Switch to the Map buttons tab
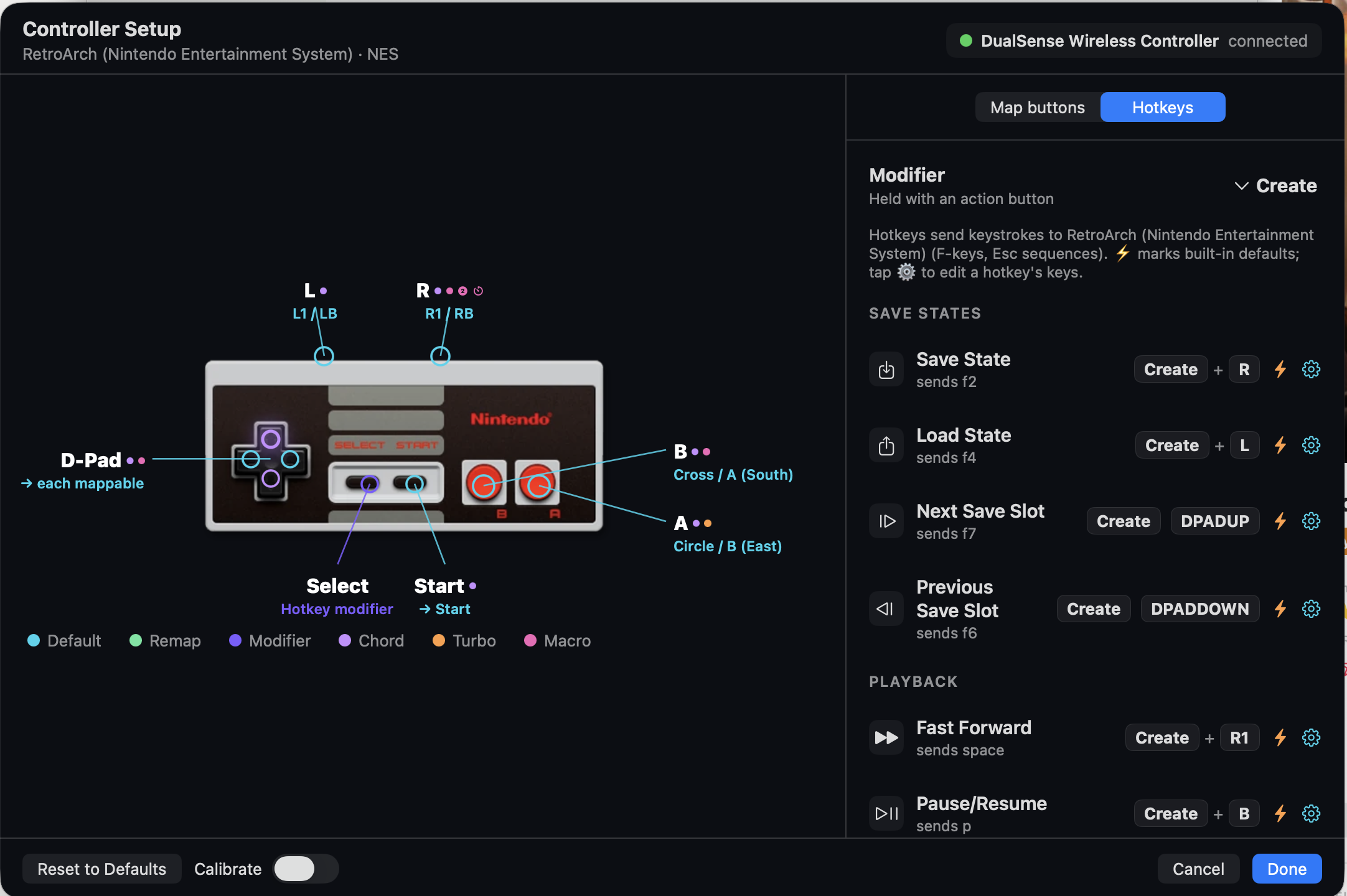The width and height of the screenshot is (1347, 896). point(1038,108)
